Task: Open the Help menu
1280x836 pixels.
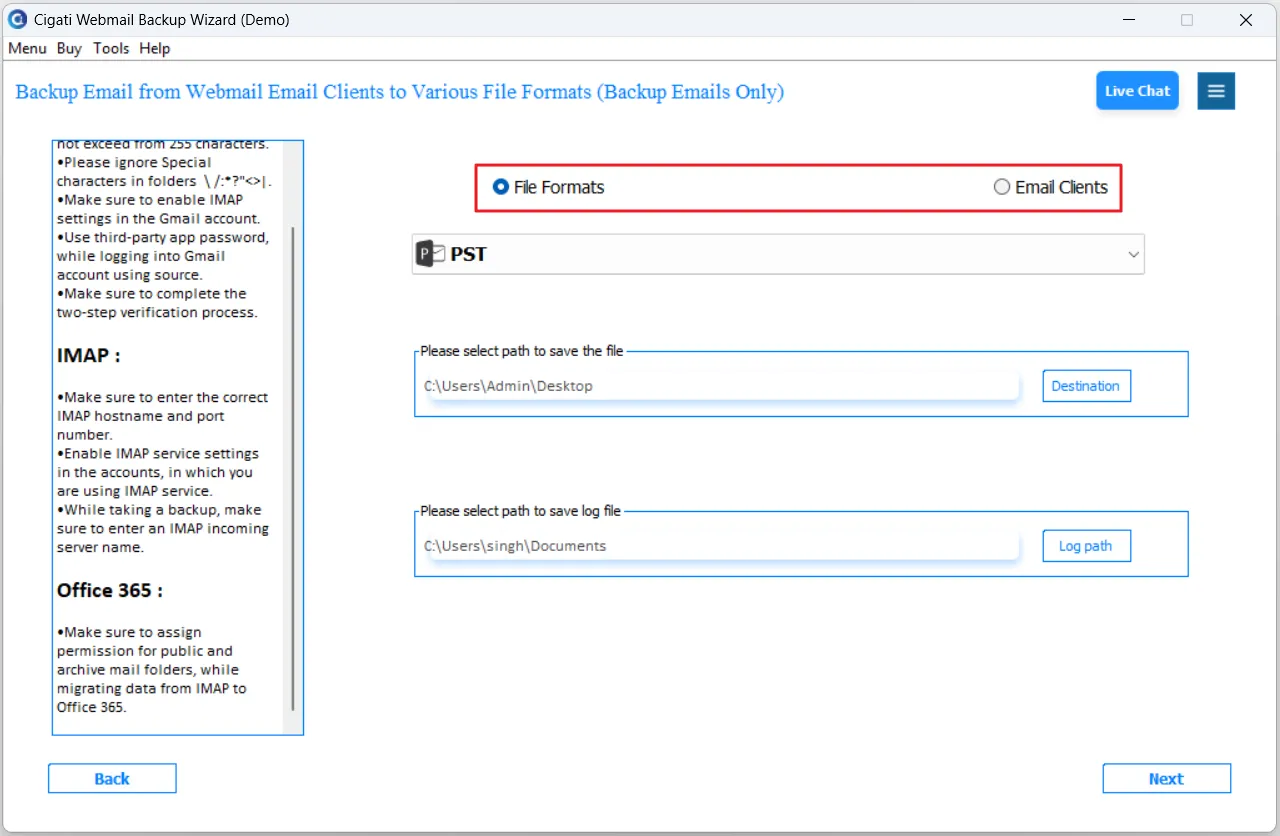Action: click(x=155, y=48)
